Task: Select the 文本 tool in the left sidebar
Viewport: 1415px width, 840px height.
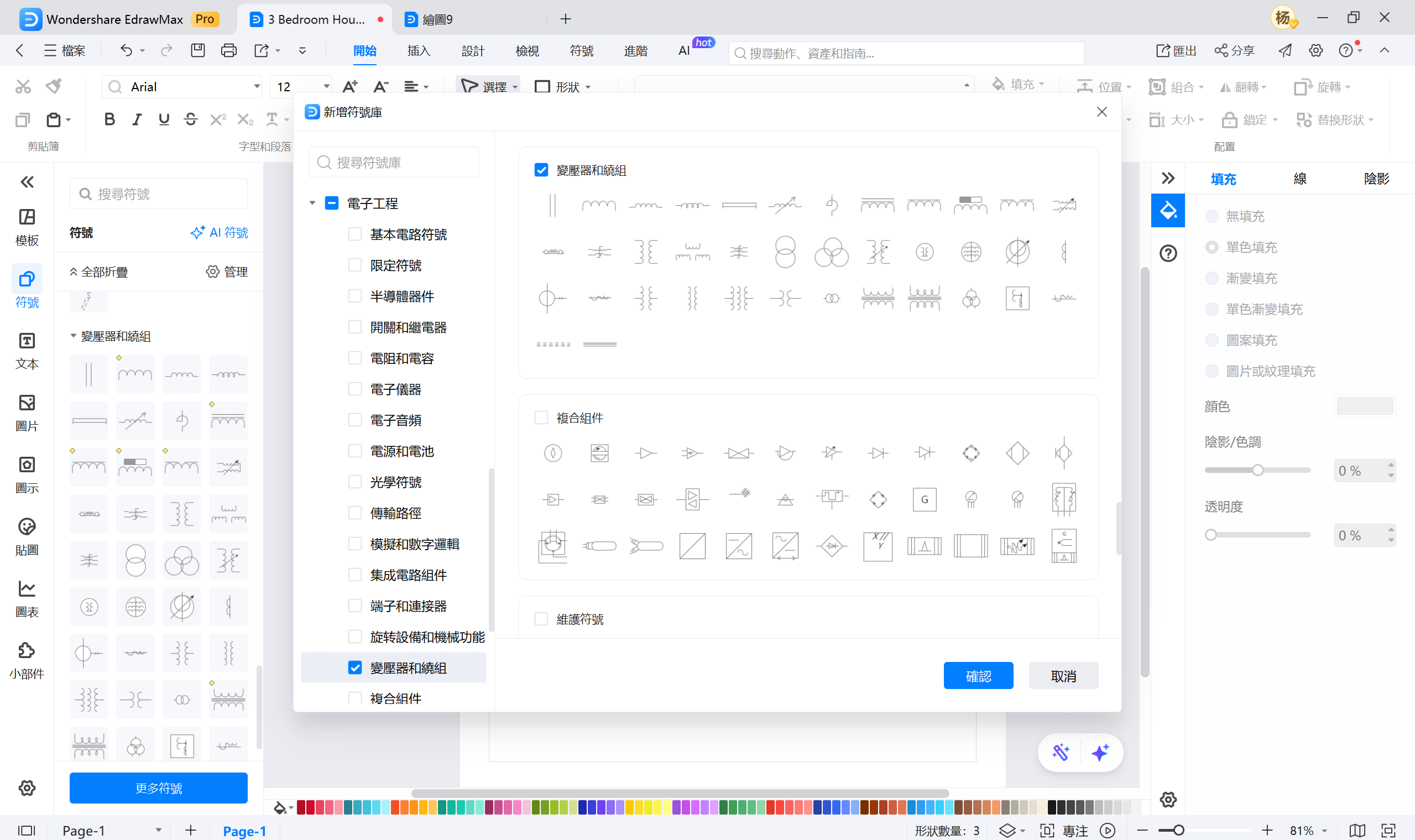Action: (x=26, y=351)
